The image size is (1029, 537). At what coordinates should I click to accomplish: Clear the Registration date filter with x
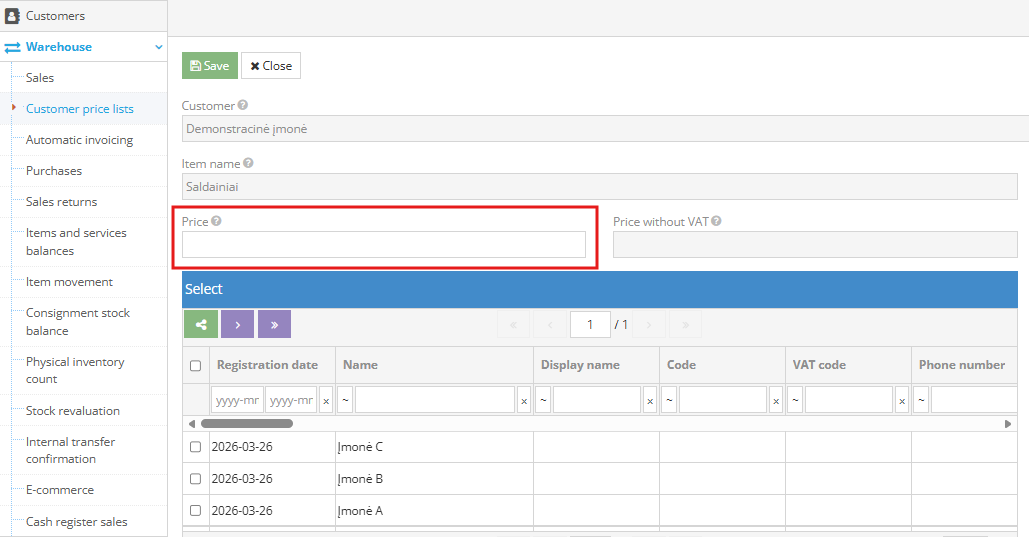click(x=326, y=401)
